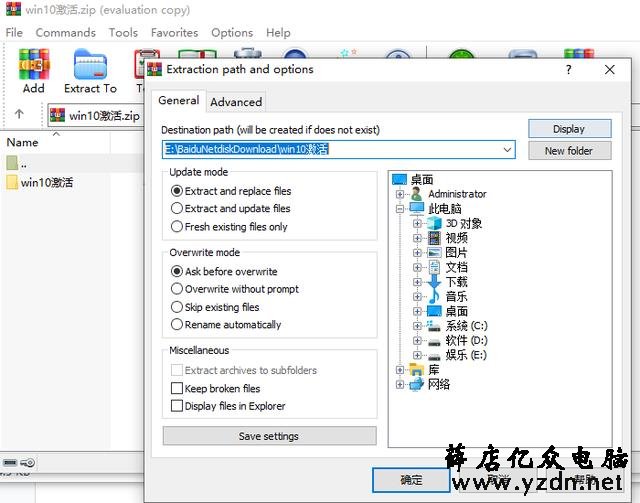Click the up-arrow parent folder icon
The width and height of the screenshot is (640, 503).
[19, 114]
